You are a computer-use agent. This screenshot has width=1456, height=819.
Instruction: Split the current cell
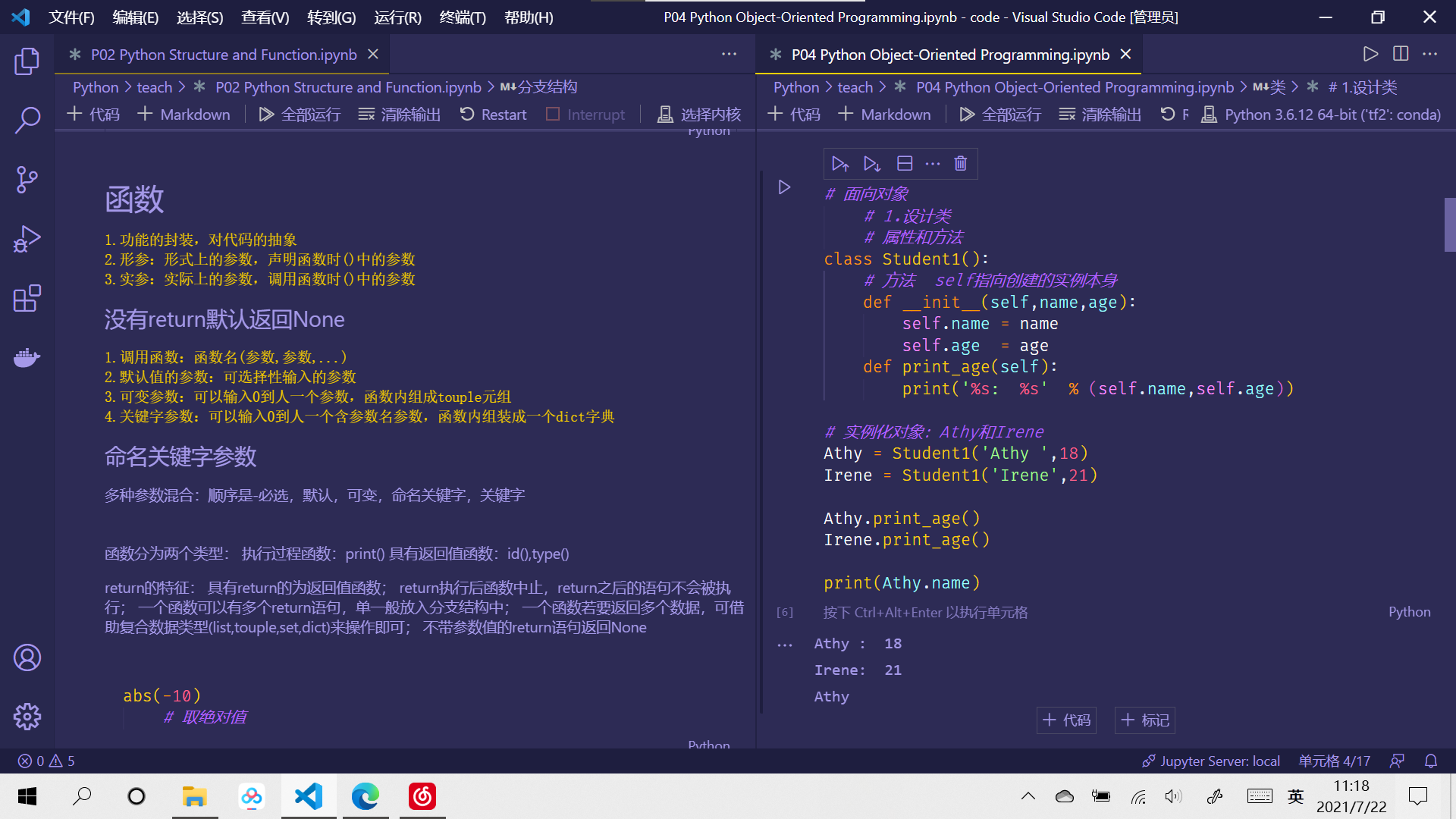(903, 163)
